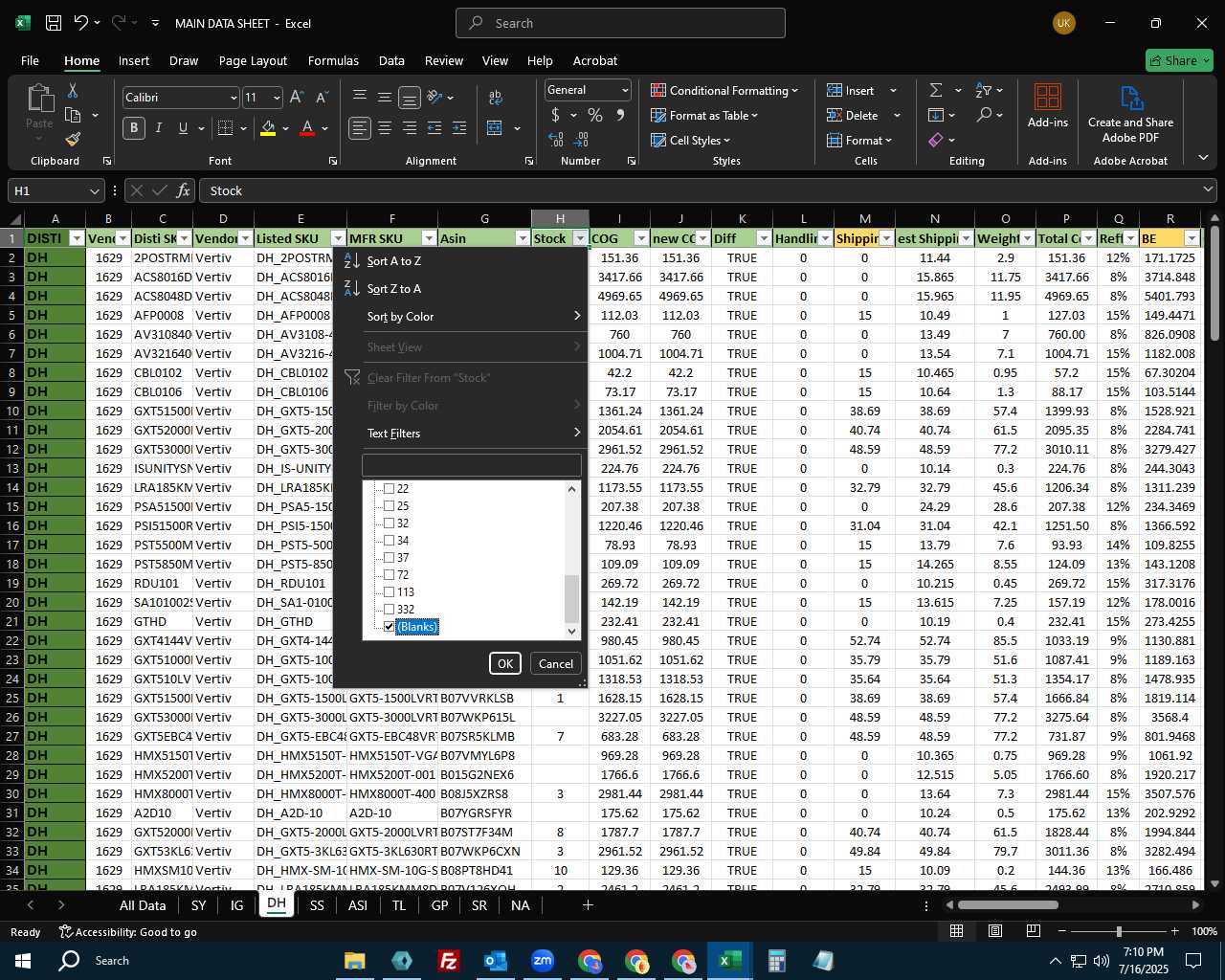Viewport: 1225px width, 980px height.
Task: Switch to Page Break Preview icon
Action: coord(1034,931)
